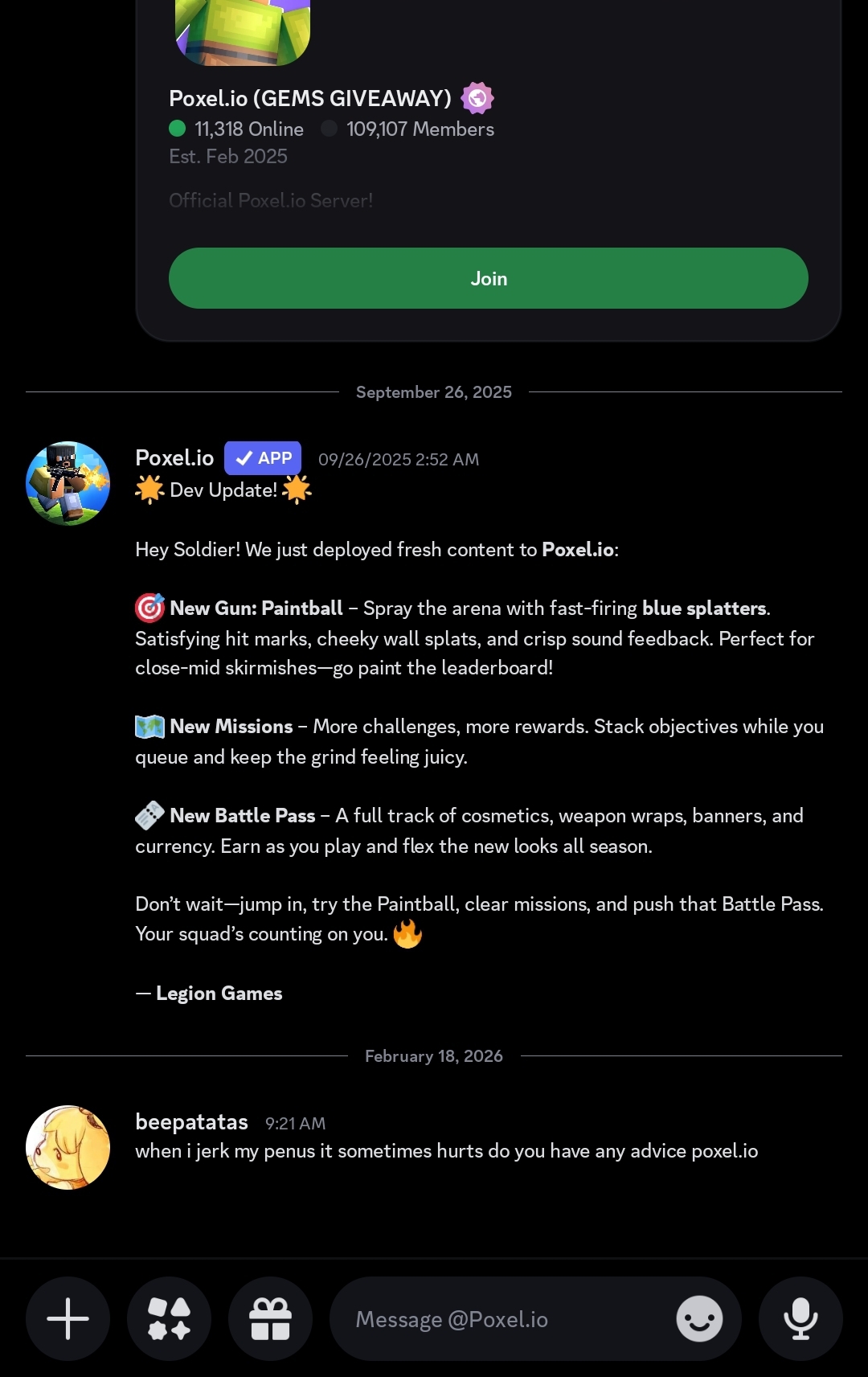This screenshot has width=868, height=1377.
Task: Tap the beepatatas username
Action: tap(191, 1121)
